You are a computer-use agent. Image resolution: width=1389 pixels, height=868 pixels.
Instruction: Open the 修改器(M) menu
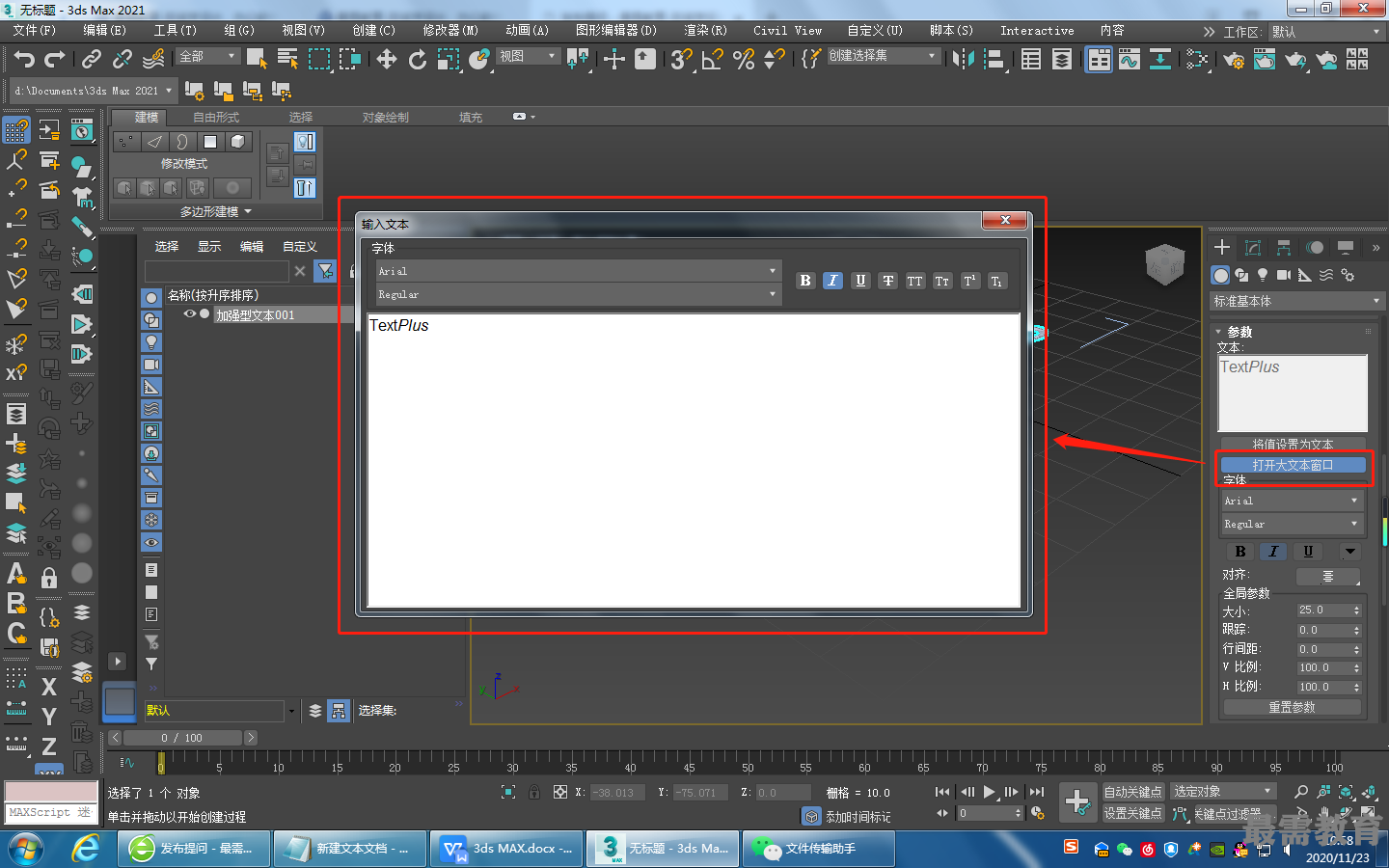(x=450, y=31)
